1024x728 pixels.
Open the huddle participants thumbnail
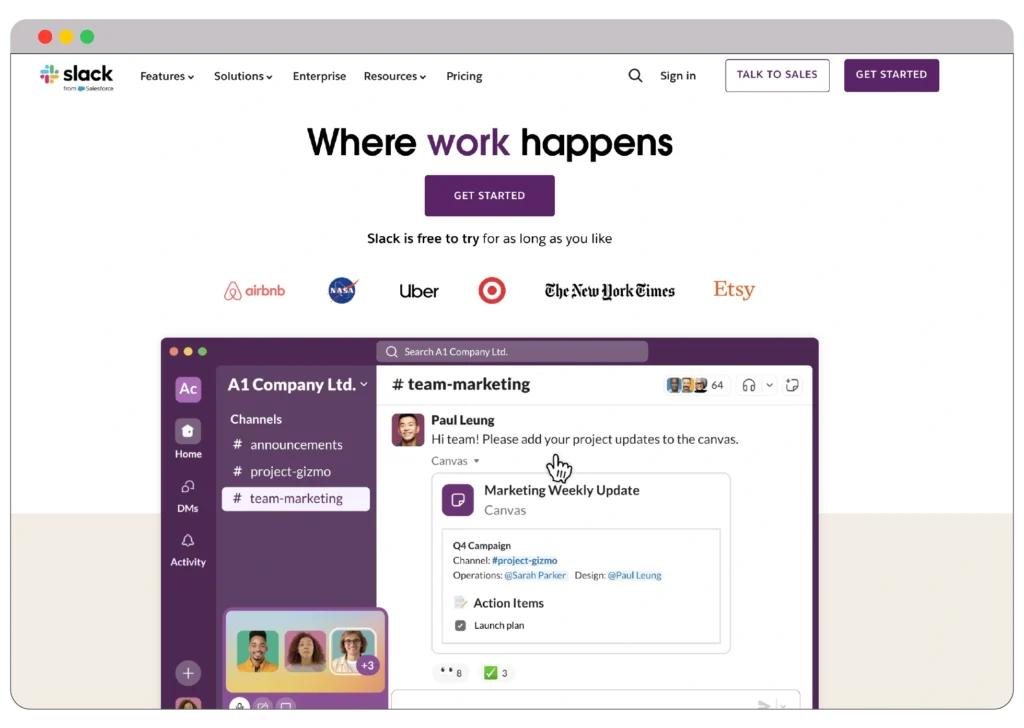tap(306, 651)
